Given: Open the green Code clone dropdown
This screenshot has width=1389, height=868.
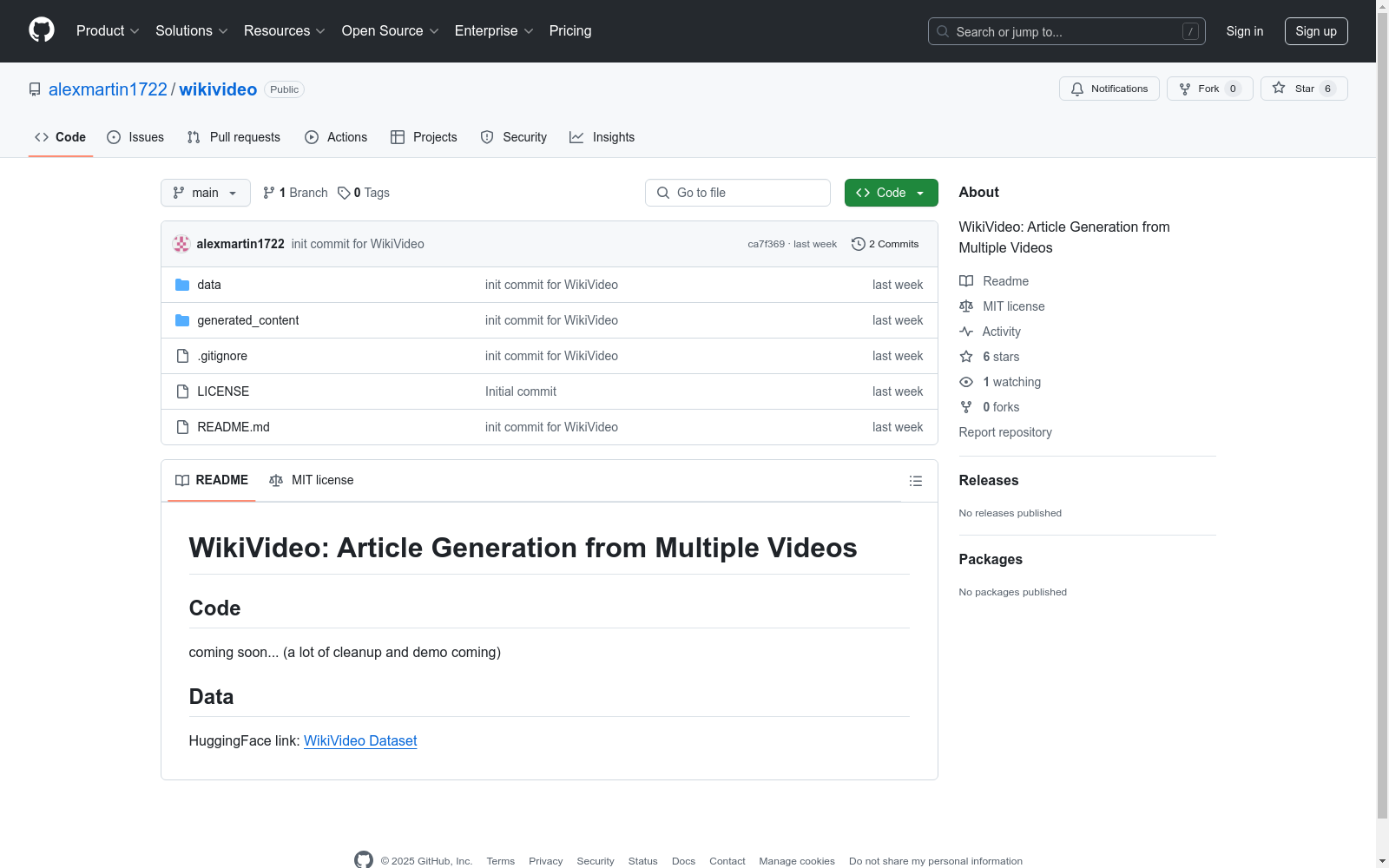Looking at the screenshot, I should (892, 193).
